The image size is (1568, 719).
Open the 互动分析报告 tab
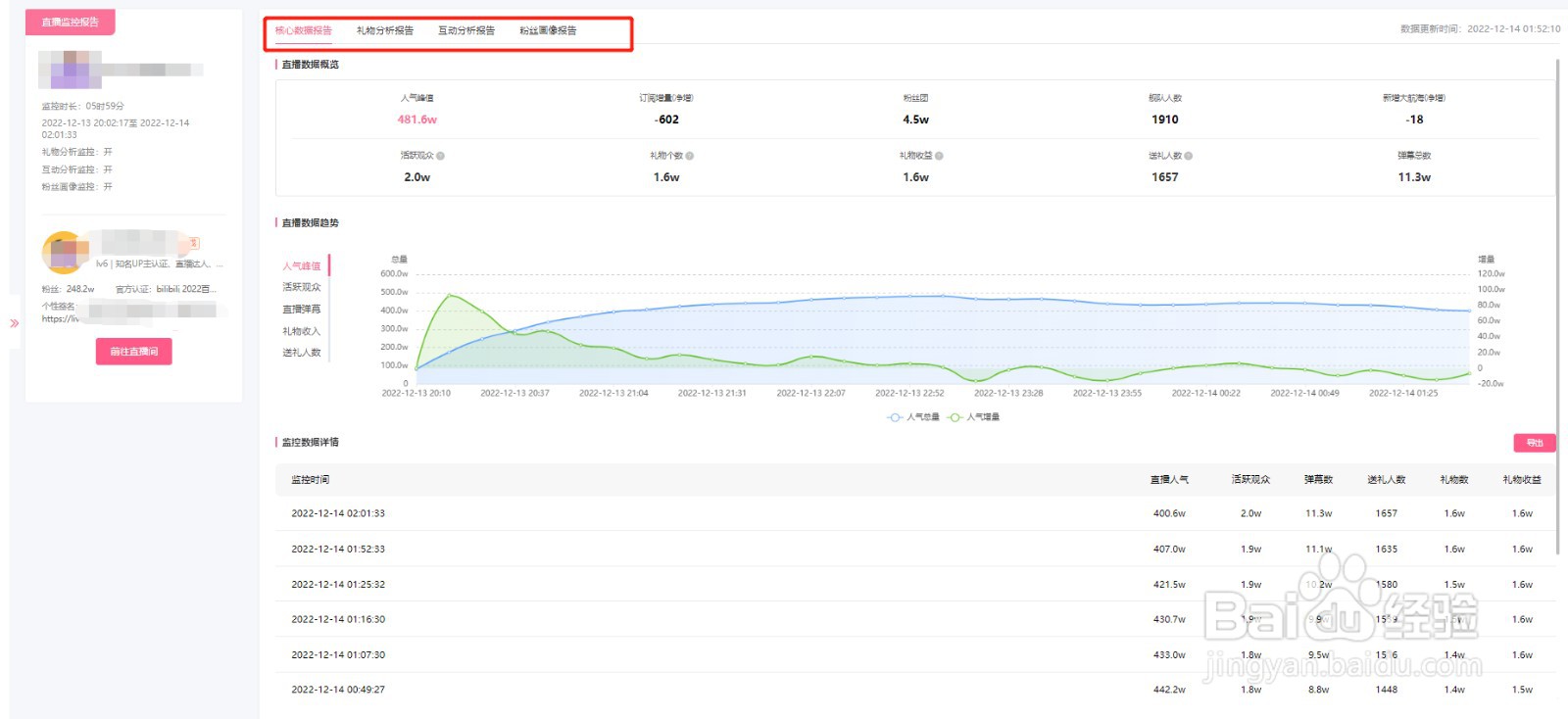coord(466,30)
